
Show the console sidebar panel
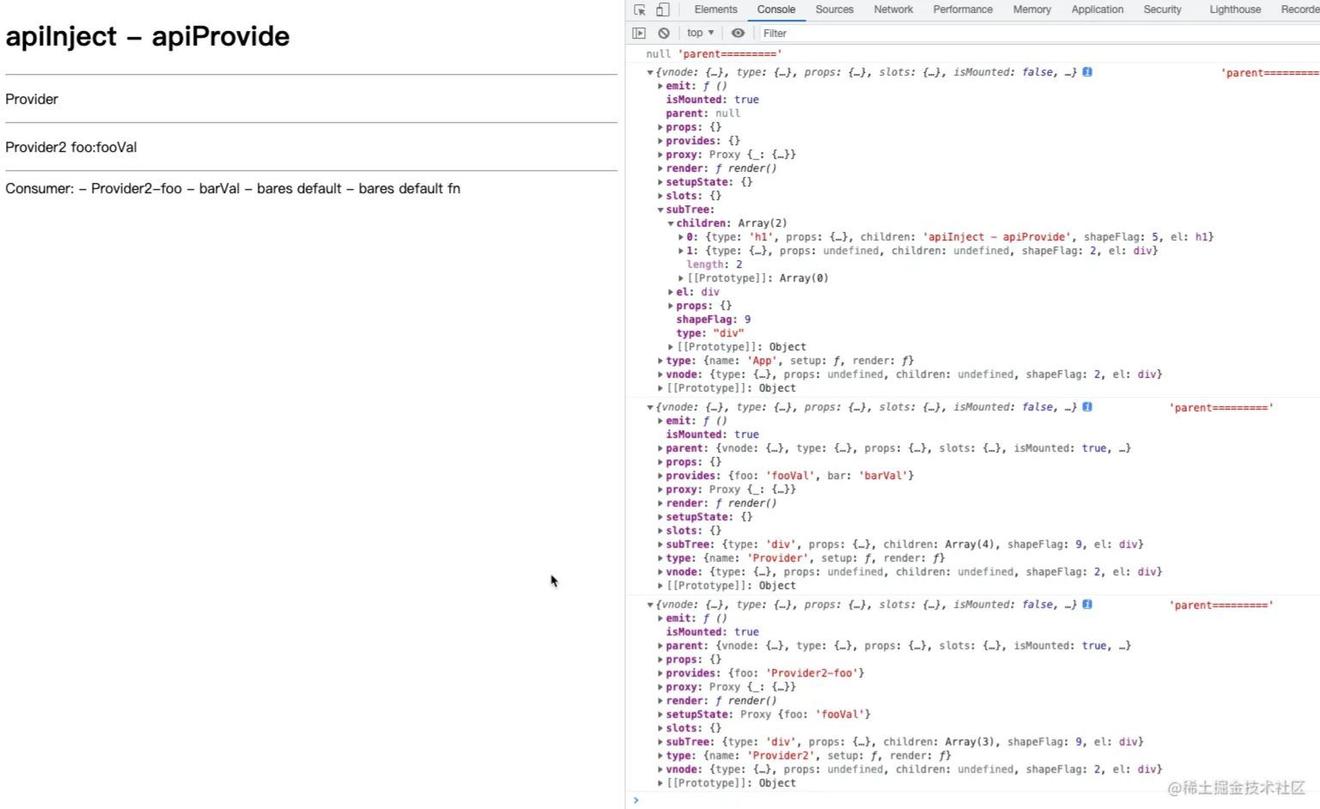pyautogui.click(x=639, y=33)
